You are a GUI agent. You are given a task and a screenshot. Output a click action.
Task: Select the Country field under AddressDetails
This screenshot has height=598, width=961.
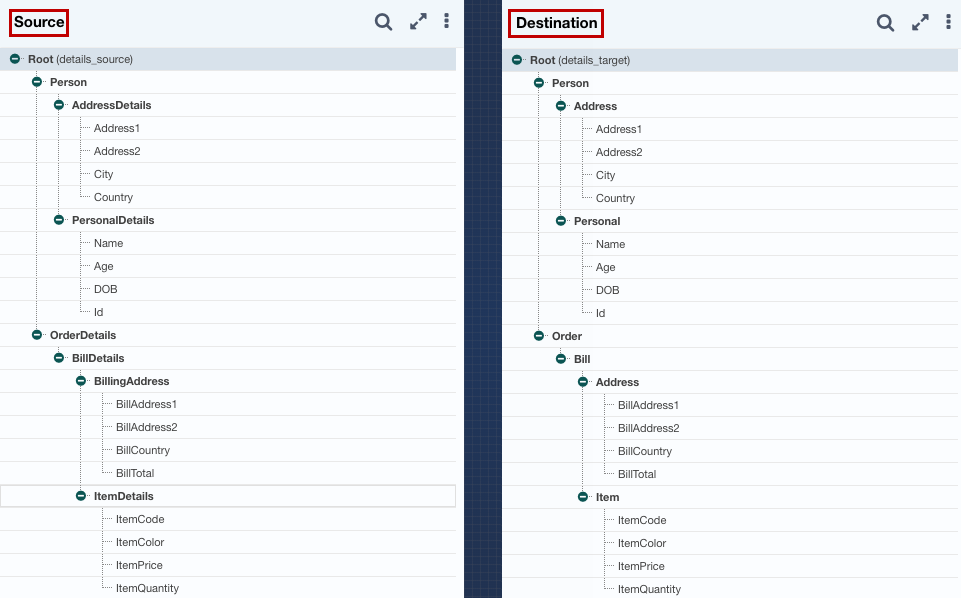113,197
